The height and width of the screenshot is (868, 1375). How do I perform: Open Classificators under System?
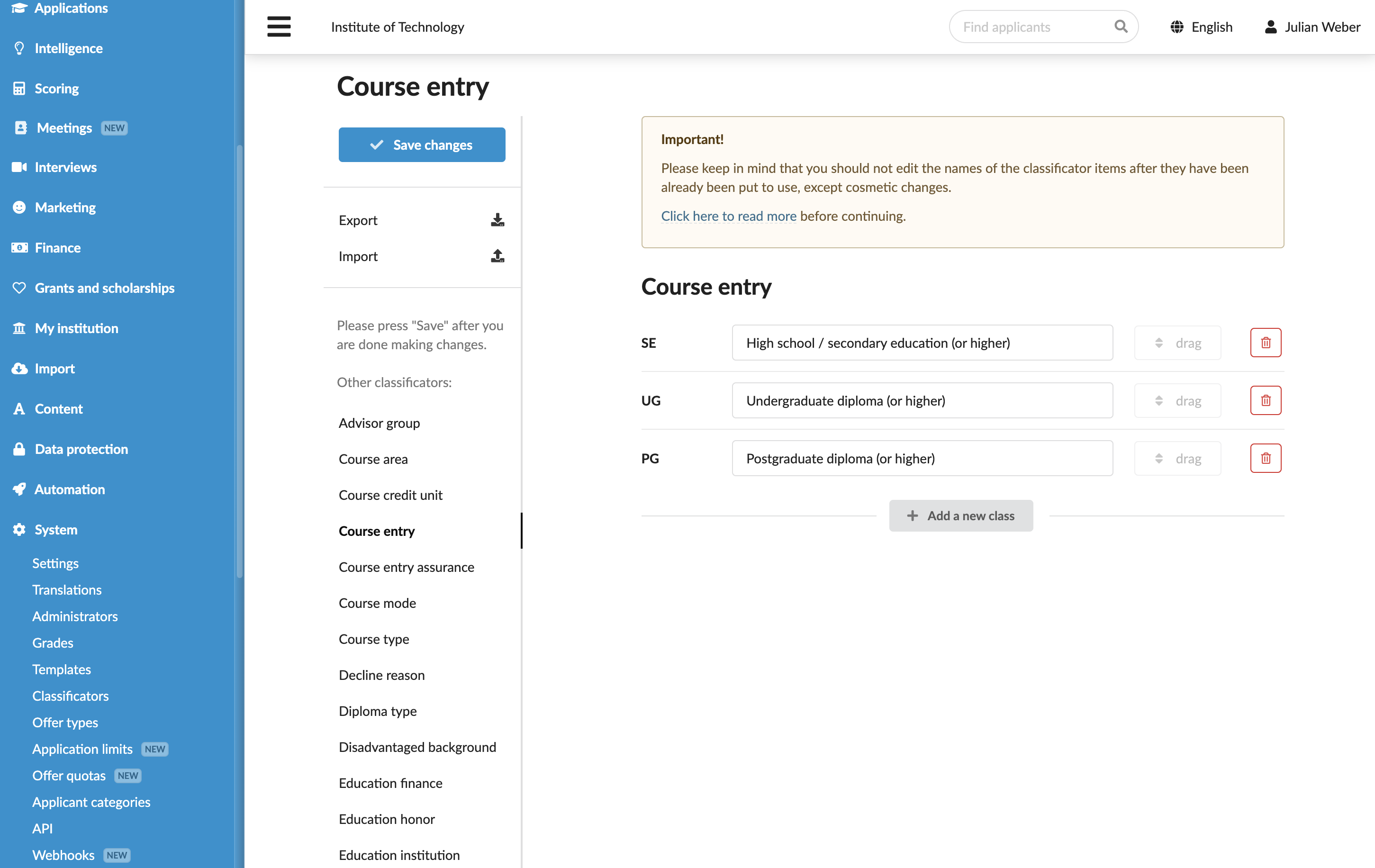(x=70, y=696)
